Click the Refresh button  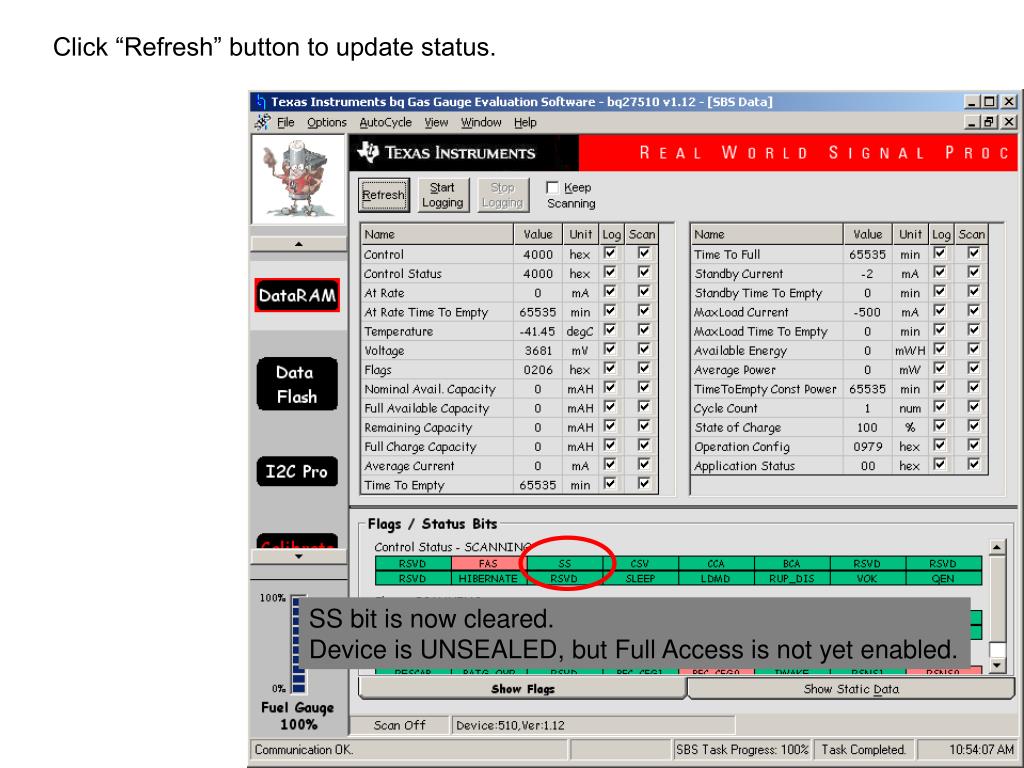click(384, 195)
